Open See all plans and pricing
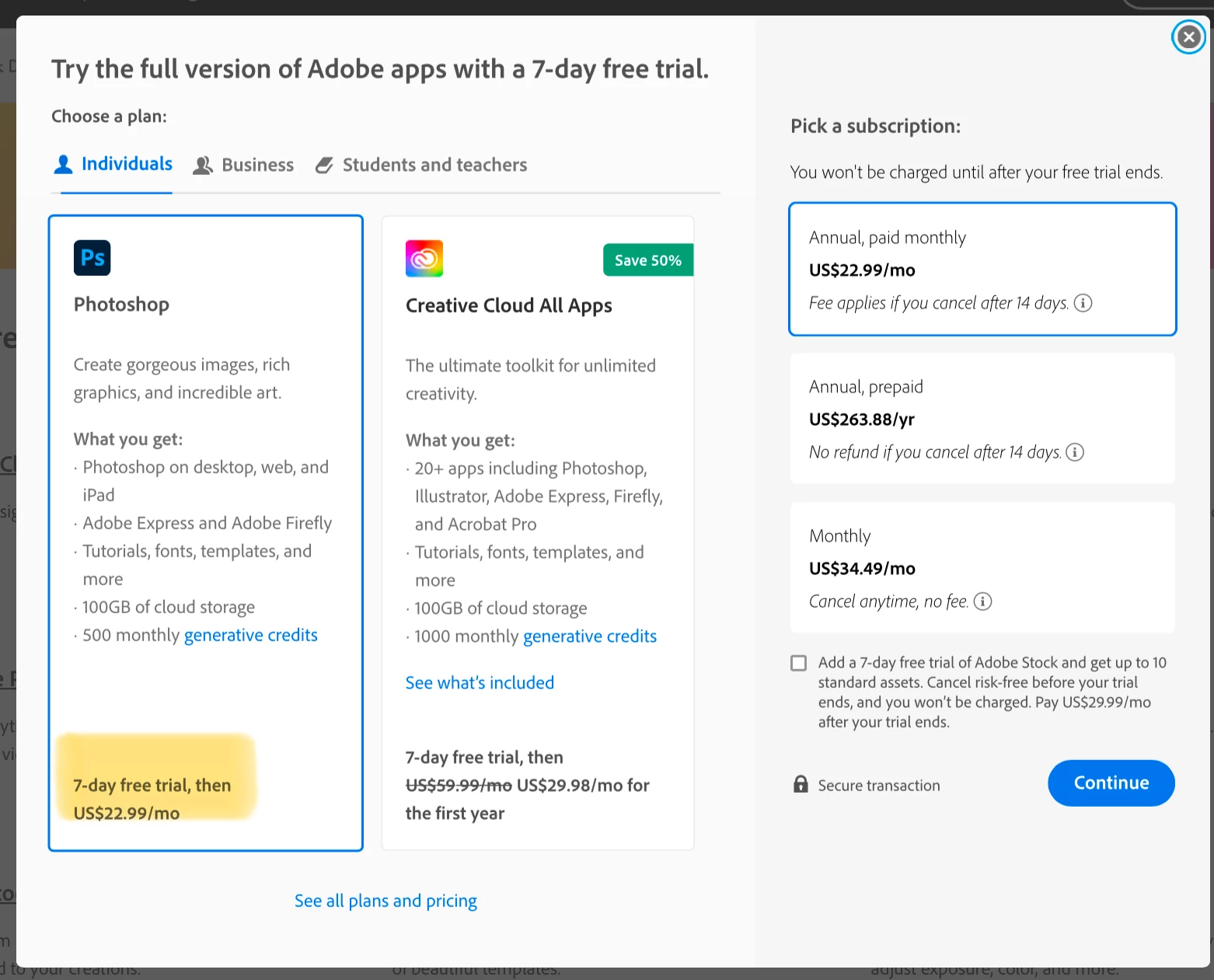The height and width of the screenshot is (980, 1214). (x=385, y=901)
